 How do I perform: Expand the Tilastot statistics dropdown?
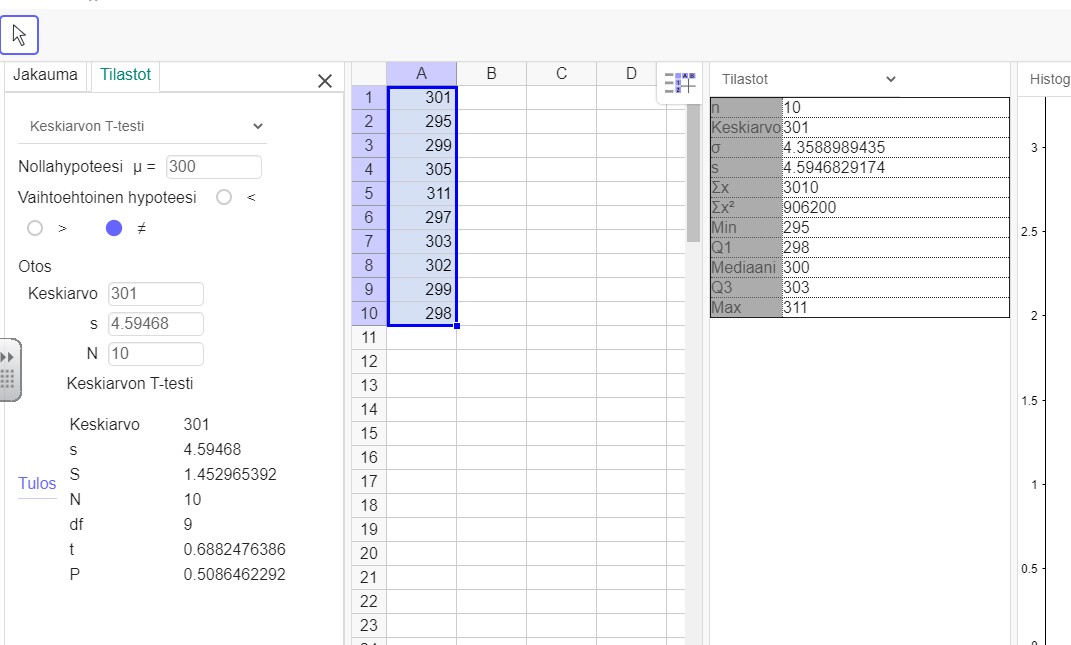(x=808, y=80)
